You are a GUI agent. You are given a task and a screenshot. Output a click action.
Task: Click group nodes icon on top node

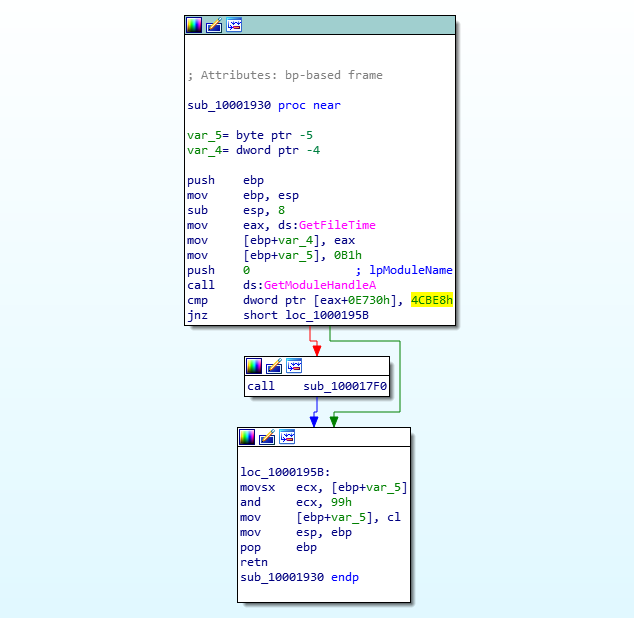pyautogui.click(x=234, y=25)
